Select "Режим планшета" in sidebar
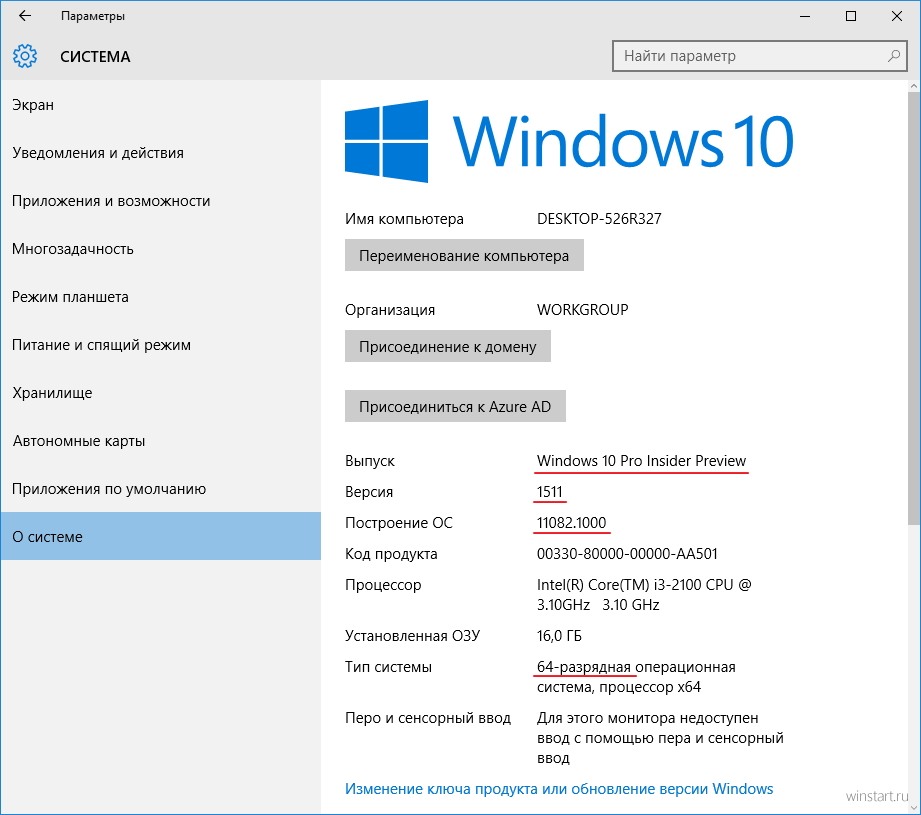This screenshot has height=815, width=921. pos(160,297)
